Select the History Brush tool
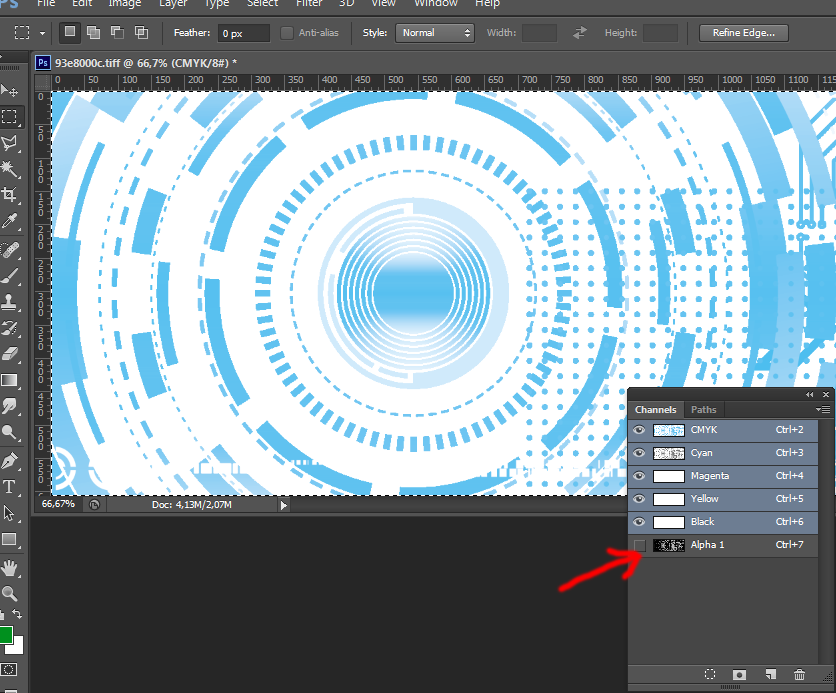This screenshot has width=836, height=693. coord(10,328)
